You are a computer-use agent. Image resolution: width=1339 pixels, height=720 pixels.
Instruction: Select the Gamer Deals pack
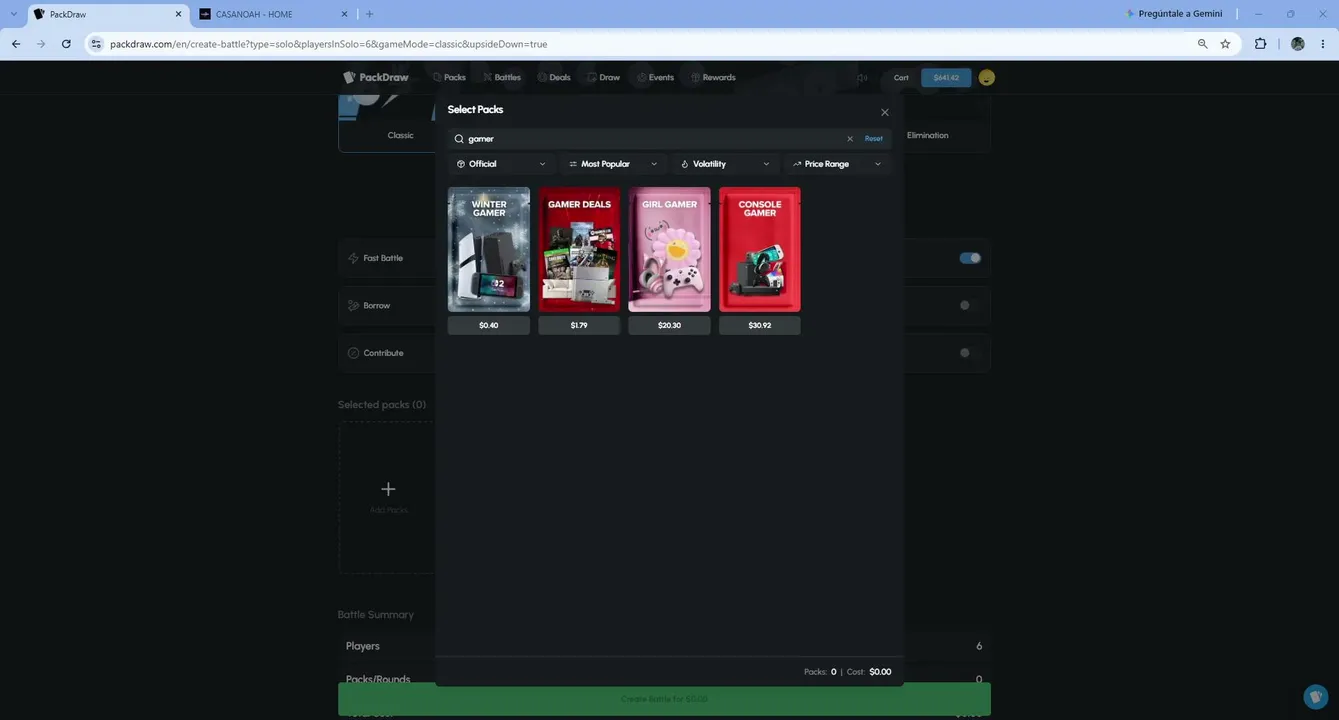579,249
